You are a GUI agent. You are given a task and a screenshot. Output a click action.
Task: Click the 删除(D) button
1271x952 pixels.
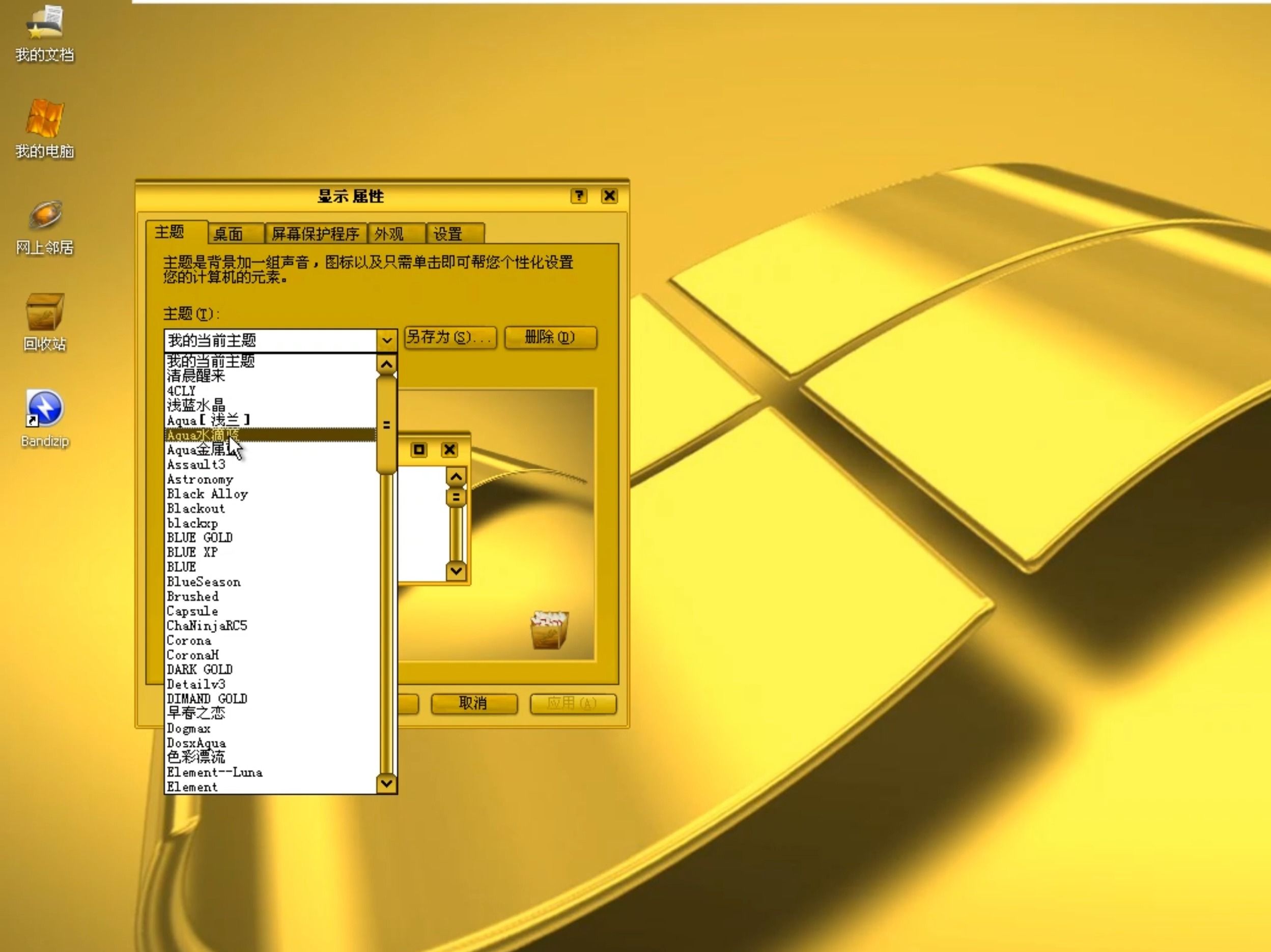point(550,337)
